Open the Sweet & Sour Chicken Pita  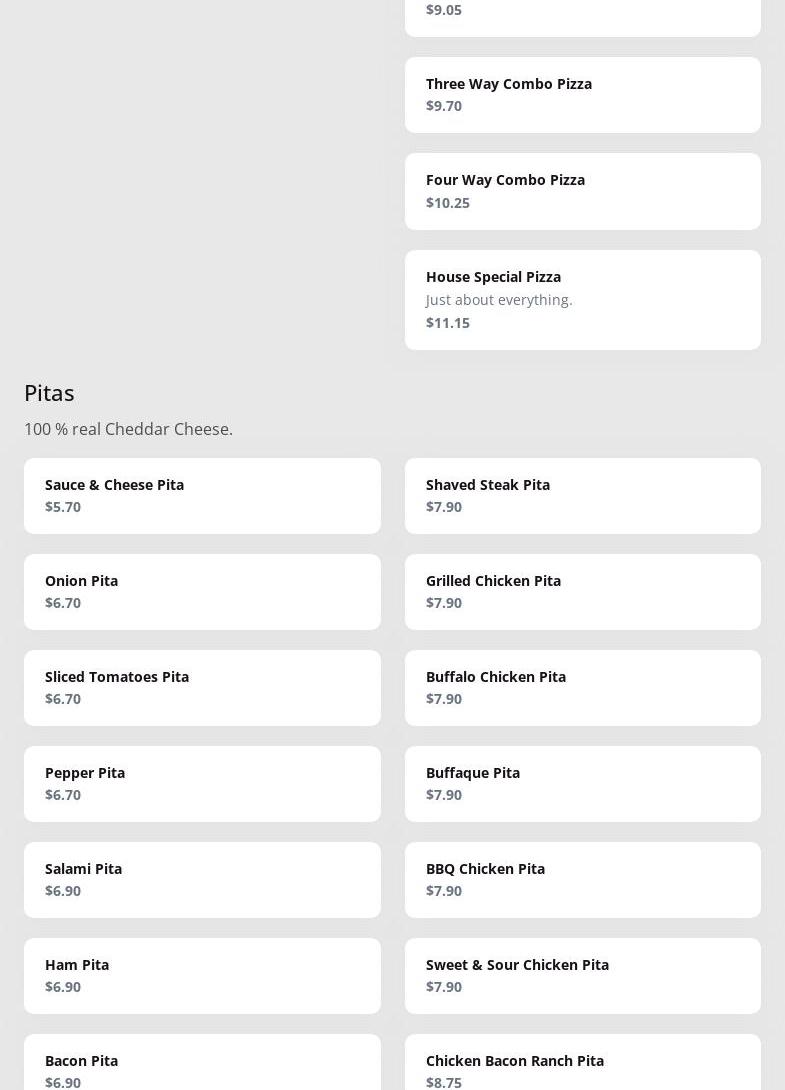(582, 975)
